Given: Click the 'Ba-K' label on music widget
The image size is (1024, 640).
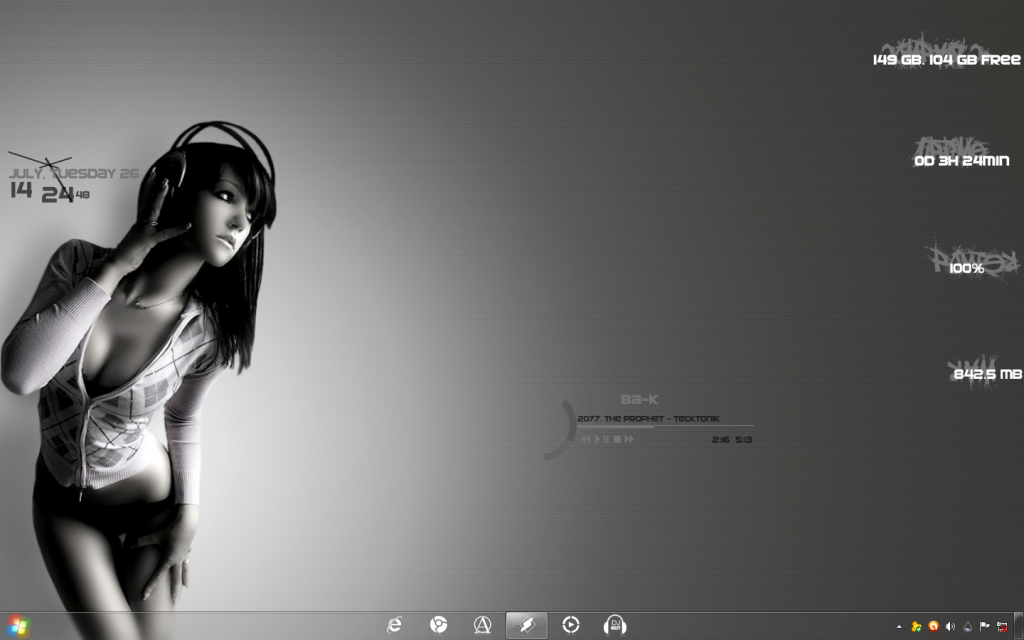Looking at the screenshot, I should click(639, 399).
